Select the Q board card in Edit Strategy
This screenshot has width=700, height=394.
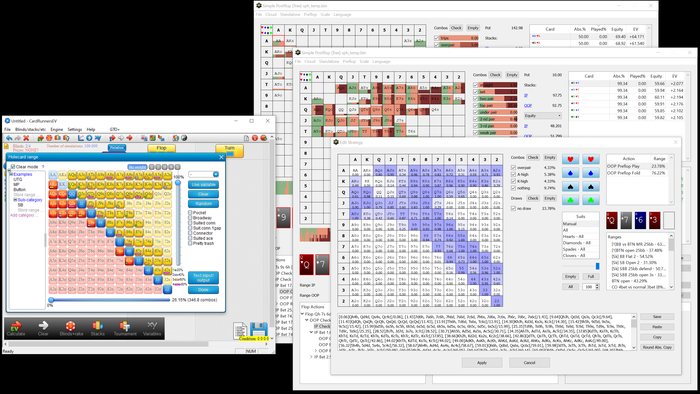(x=612, y=221)
